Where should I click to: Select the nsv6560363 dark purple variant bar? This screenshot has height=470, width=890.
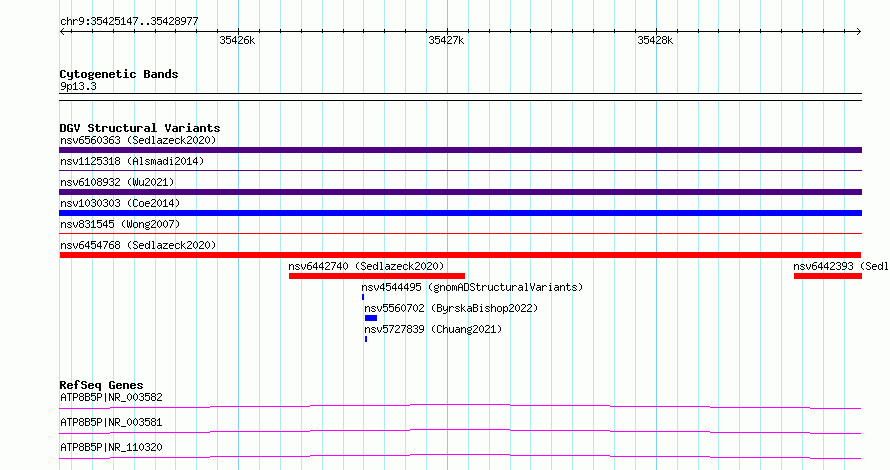point(460,150)
